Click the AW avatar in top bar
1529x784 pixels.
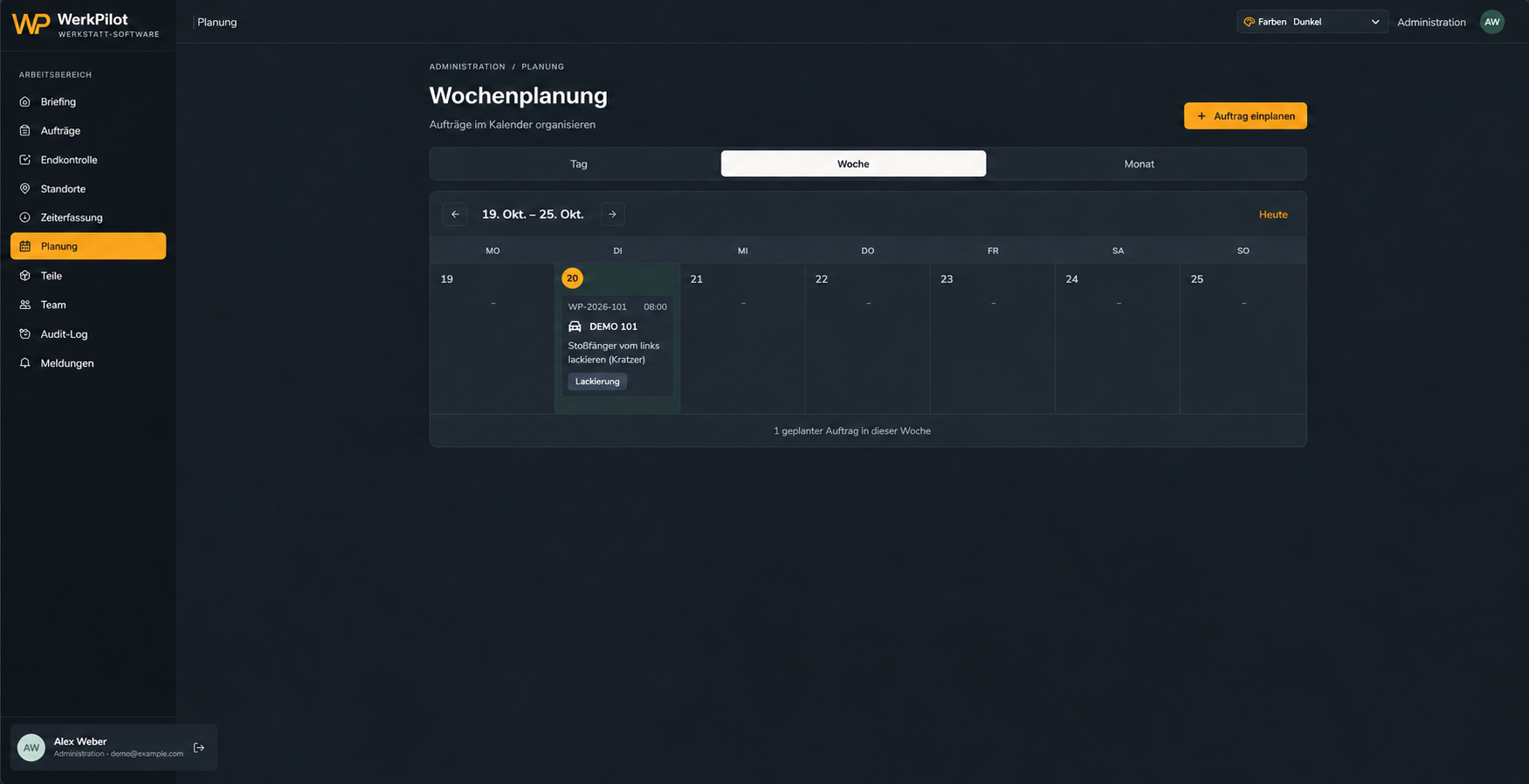point(1492,22)
